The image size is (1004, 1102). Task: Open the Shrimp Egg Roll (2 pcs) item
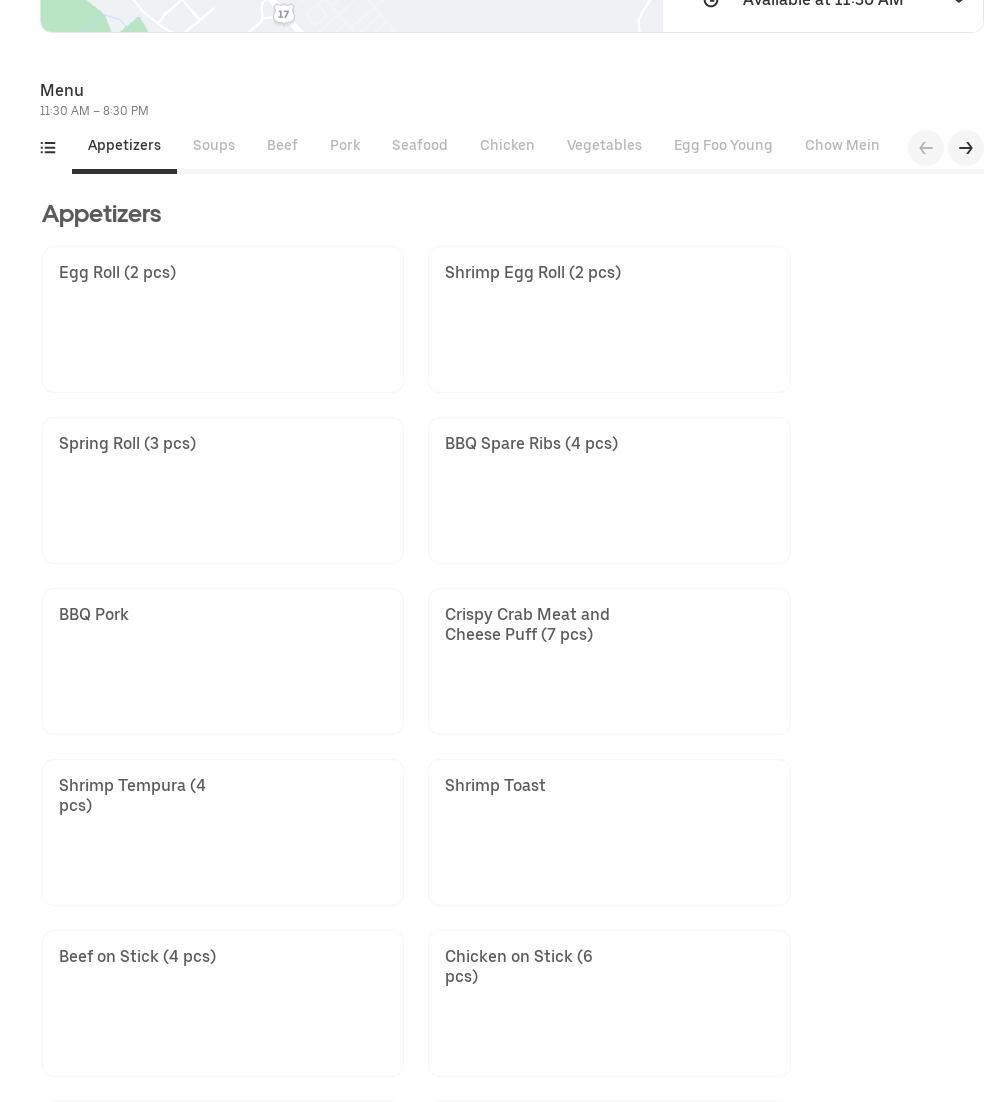tap(609, 319)
